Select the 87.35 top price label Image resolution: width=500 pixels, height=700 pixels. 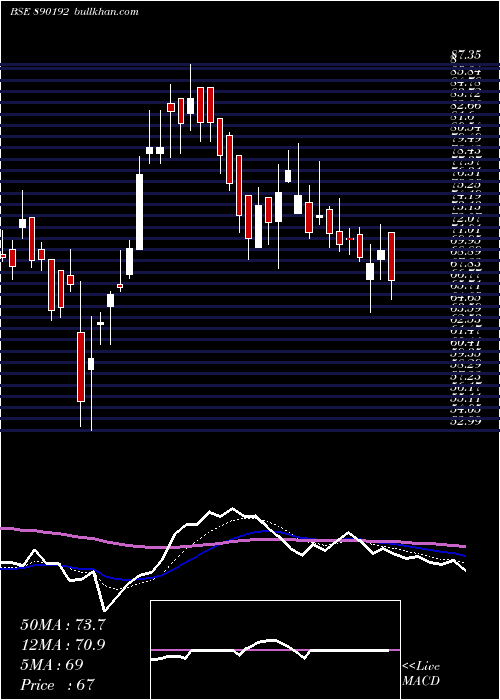tap(466, 56)
